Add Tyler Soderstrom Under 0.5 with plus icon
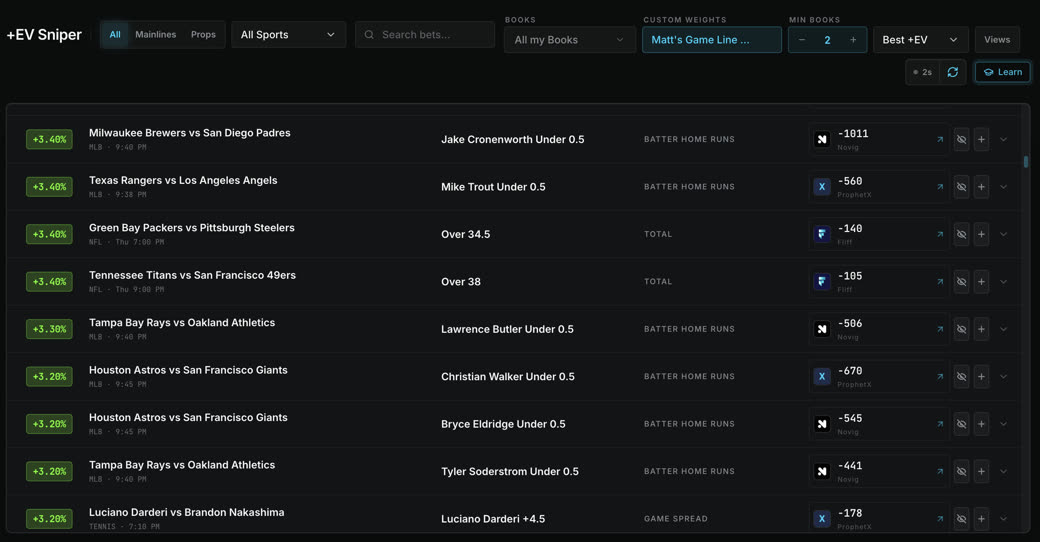 click(x=981, y=472)
